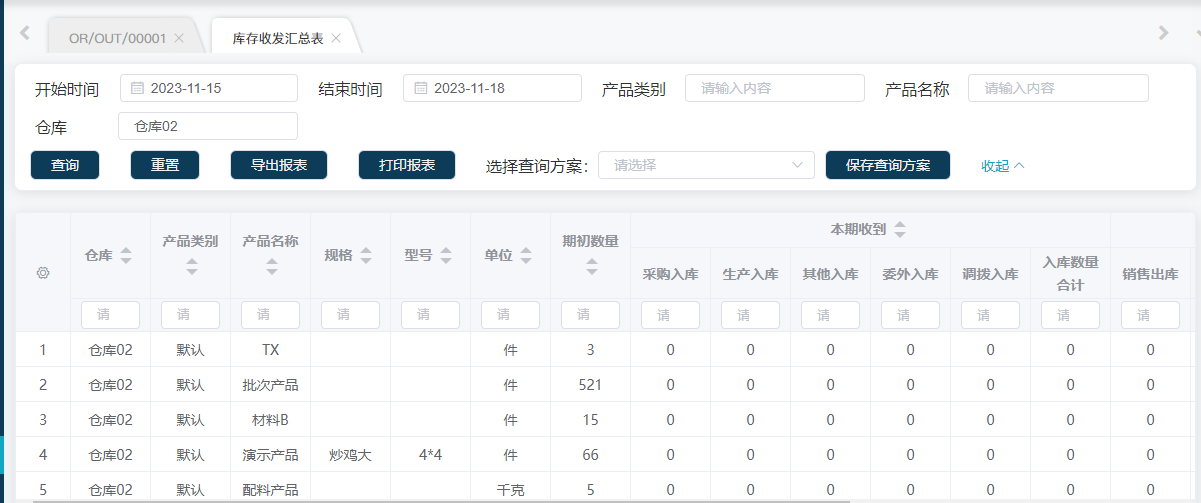Collapse the filter panel via 收起
Viewport: 1201px width, 503px height.
1002,165
